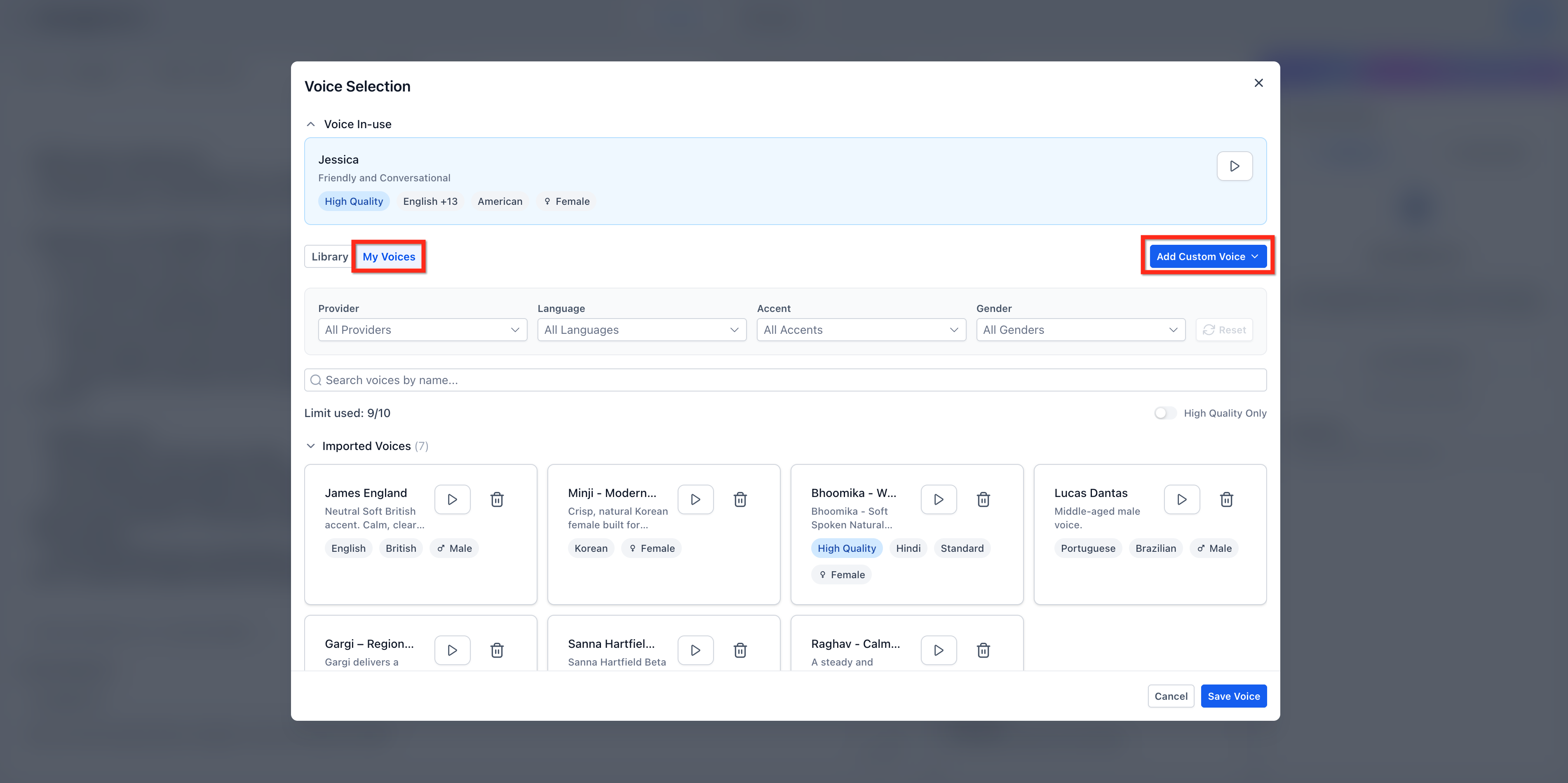The height and width of the screenshot is (783, 1568).
Task: Close the Voice Selection dialog
Action: [1258, 83]
